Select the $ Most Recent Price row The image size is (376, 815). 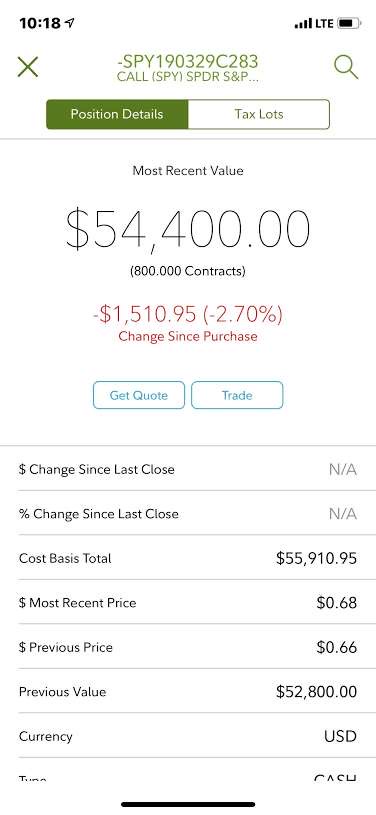(188, 602)
